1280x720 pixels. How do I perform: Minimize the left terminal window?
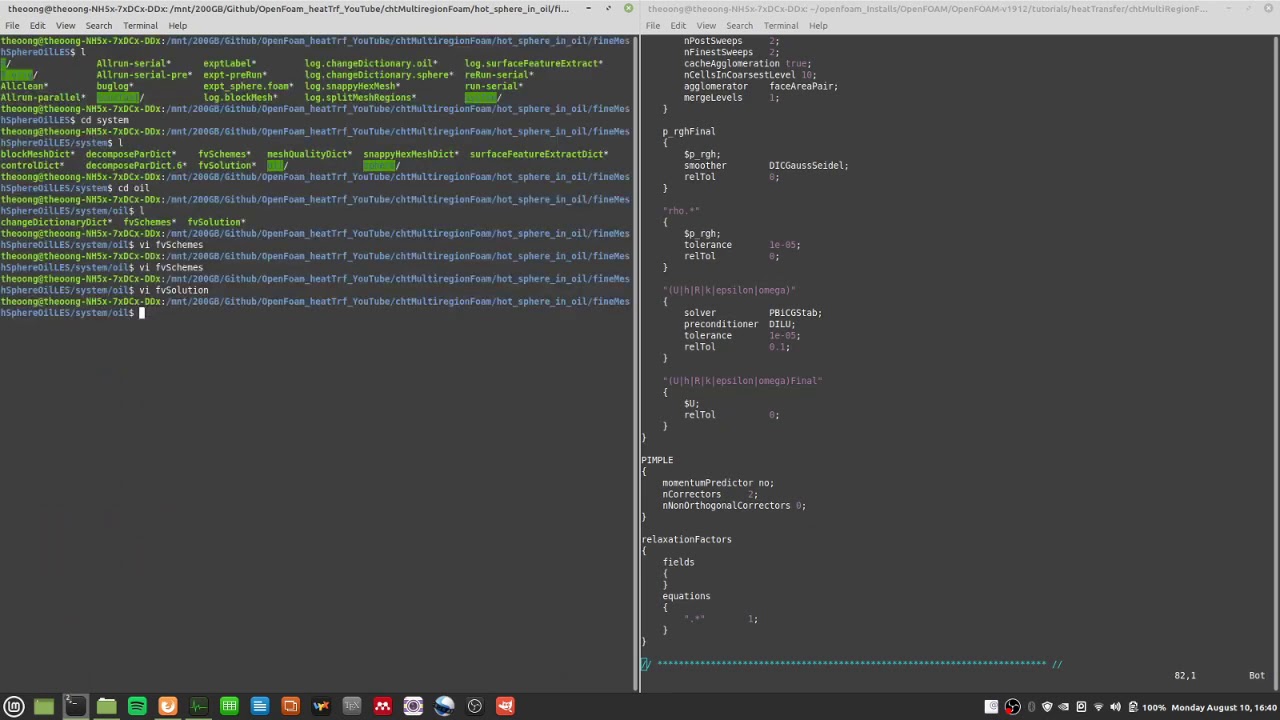point(588,8)
